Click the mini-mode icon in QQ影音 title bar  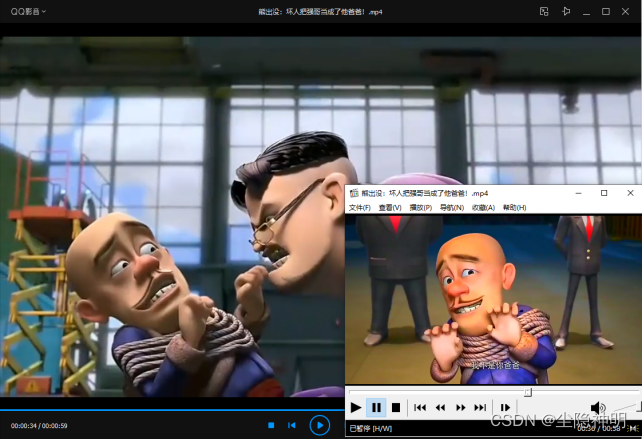point(544,11)
